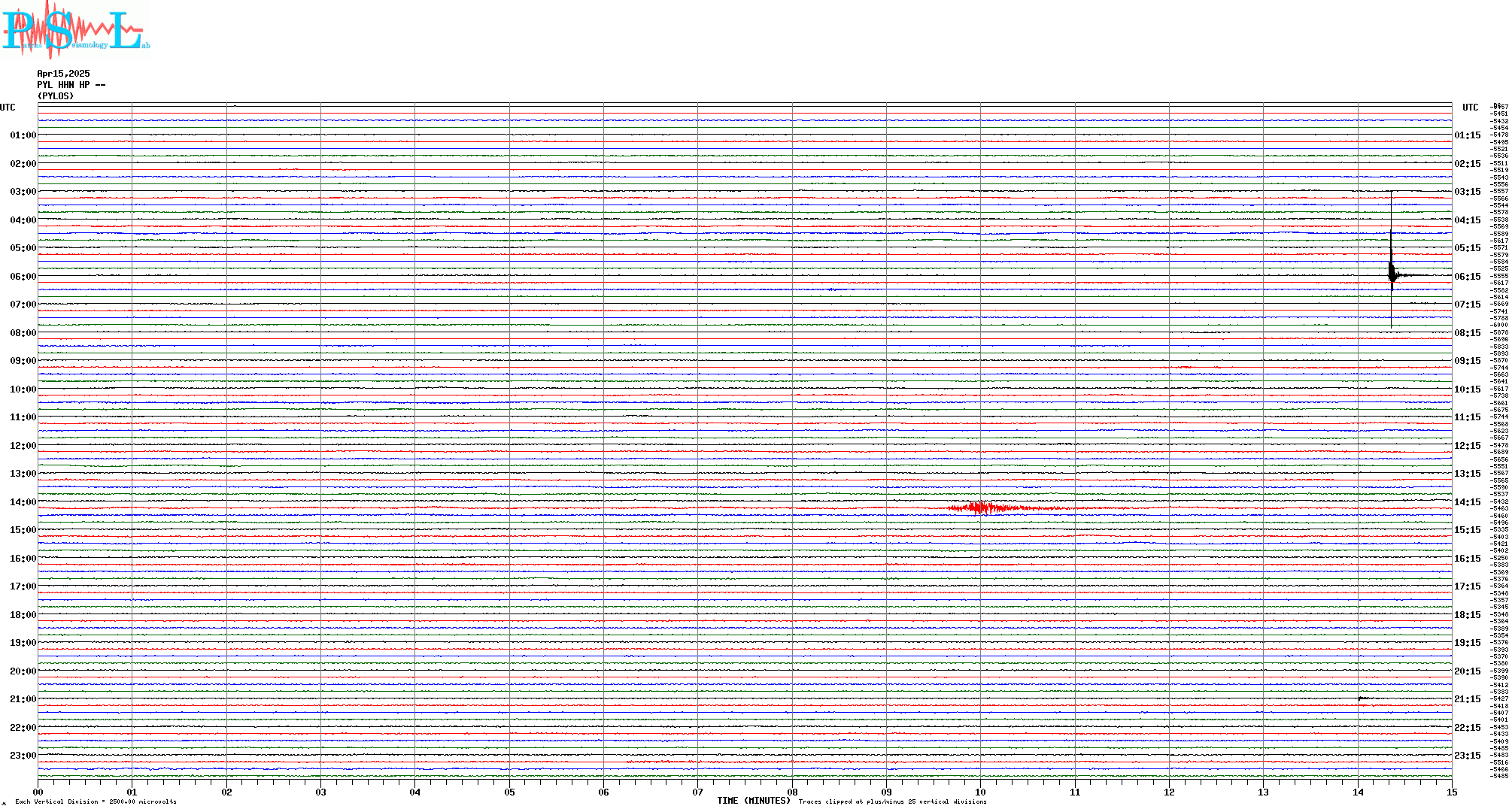The width and height of the screenshot is (1512, 812).
Task: Select the 23:00 hour label on the left
Action: (23, 756)
